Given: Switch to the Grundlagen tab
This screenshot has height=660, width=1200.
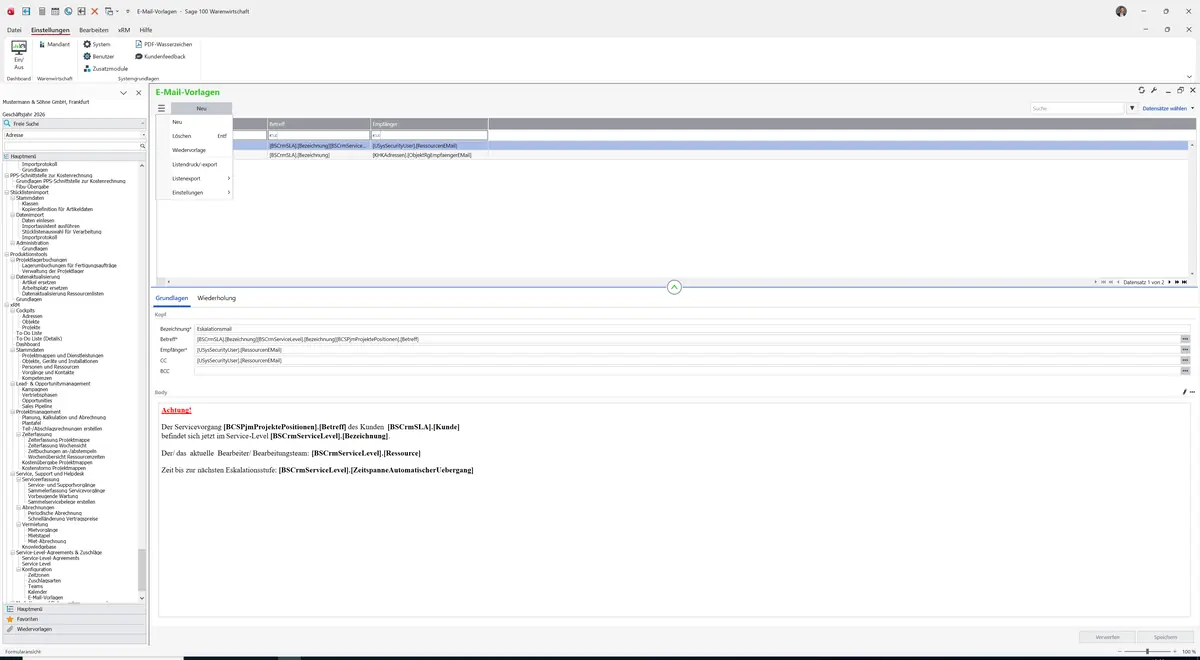Looking at the screenshot, I should click(172, 298).
